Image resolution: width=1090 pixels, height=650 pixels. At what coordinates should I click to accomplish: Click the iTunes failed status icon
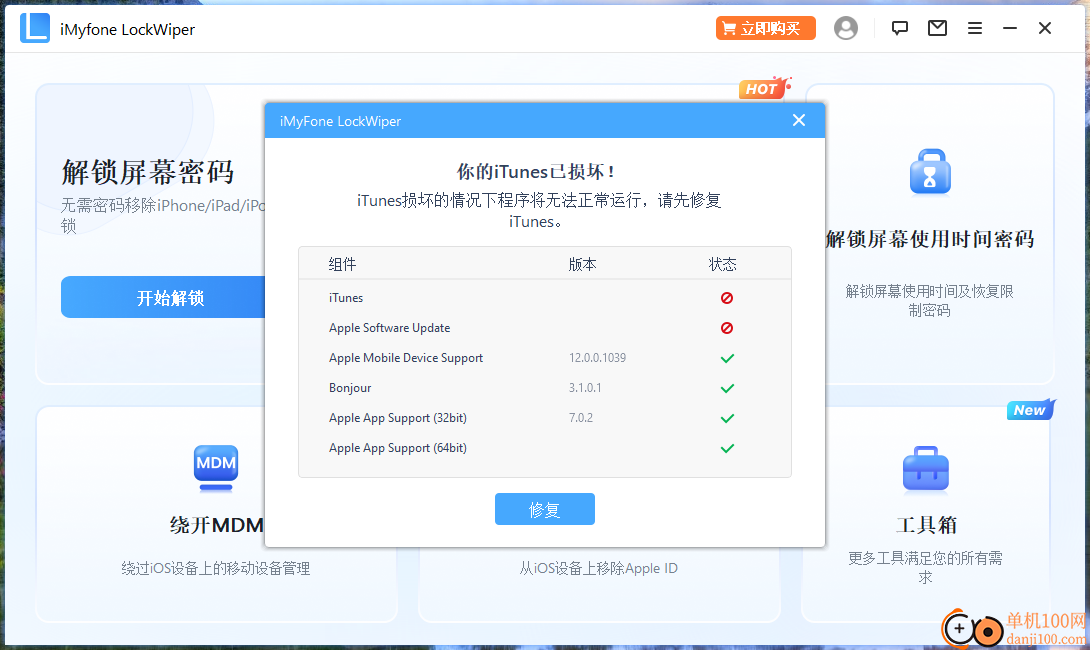726,298
